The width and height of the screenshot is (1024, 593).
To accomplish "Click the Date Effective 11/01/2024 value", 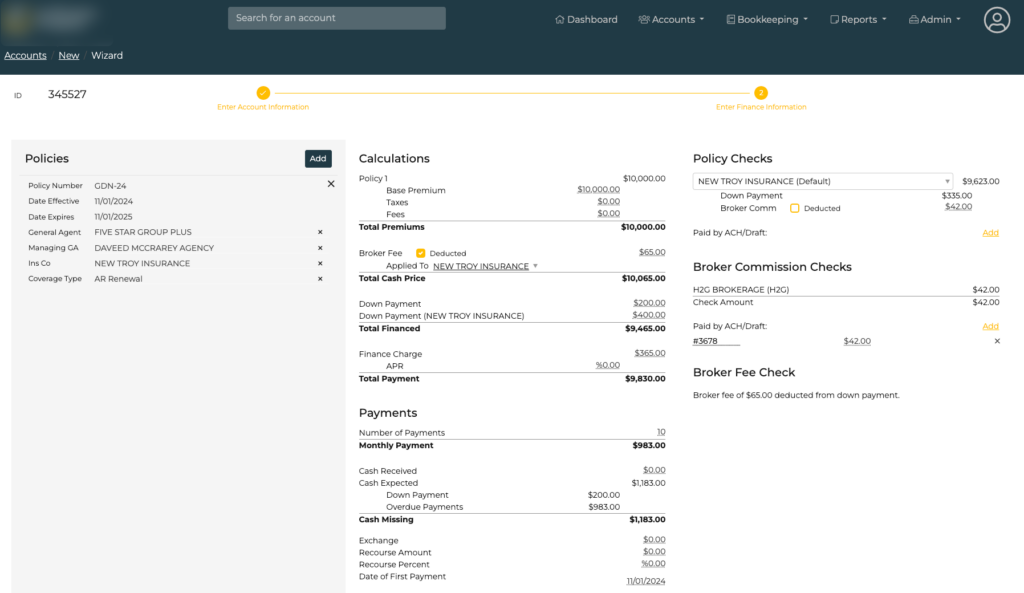I will (114, 201).
